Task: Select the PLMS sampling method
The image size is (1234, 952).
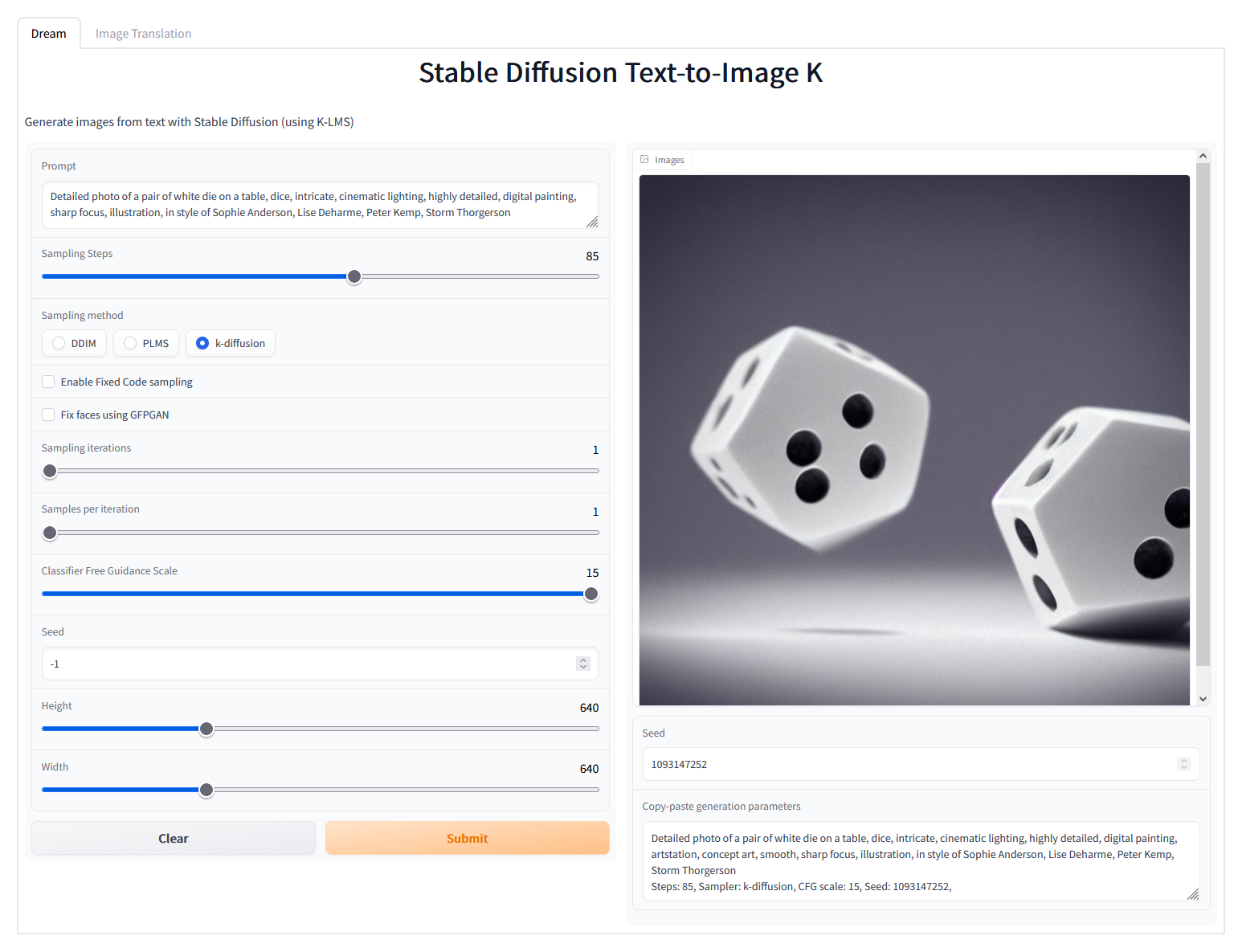Action: click(130, 343)
